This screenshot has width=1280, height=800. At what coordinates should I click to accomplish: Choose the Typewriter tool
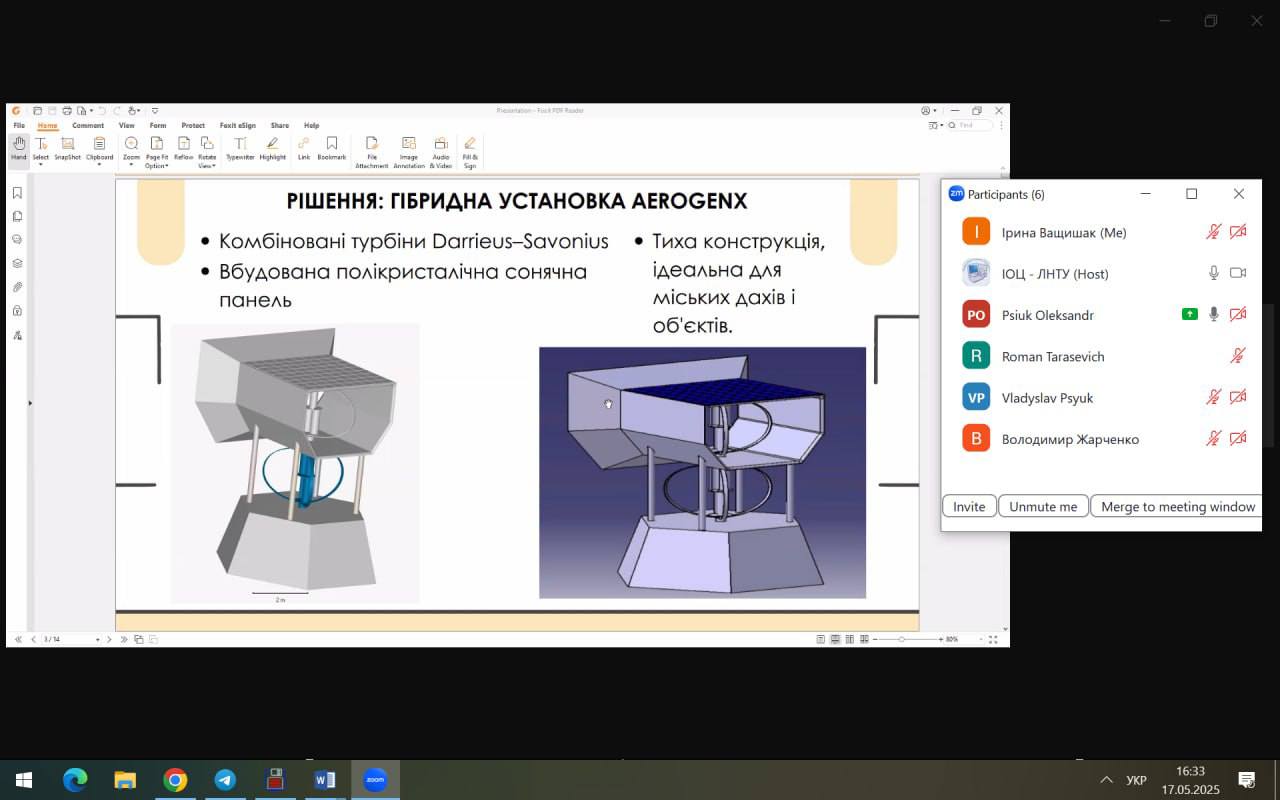click(240, 149)
